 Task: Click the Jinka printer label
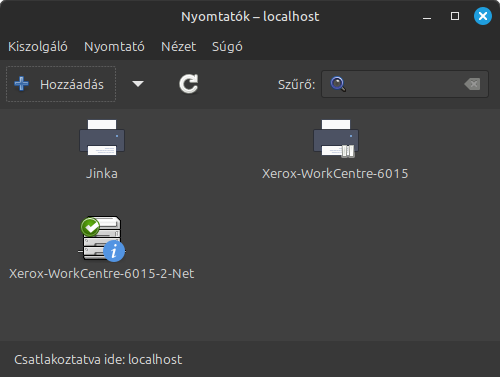(102, 174)
